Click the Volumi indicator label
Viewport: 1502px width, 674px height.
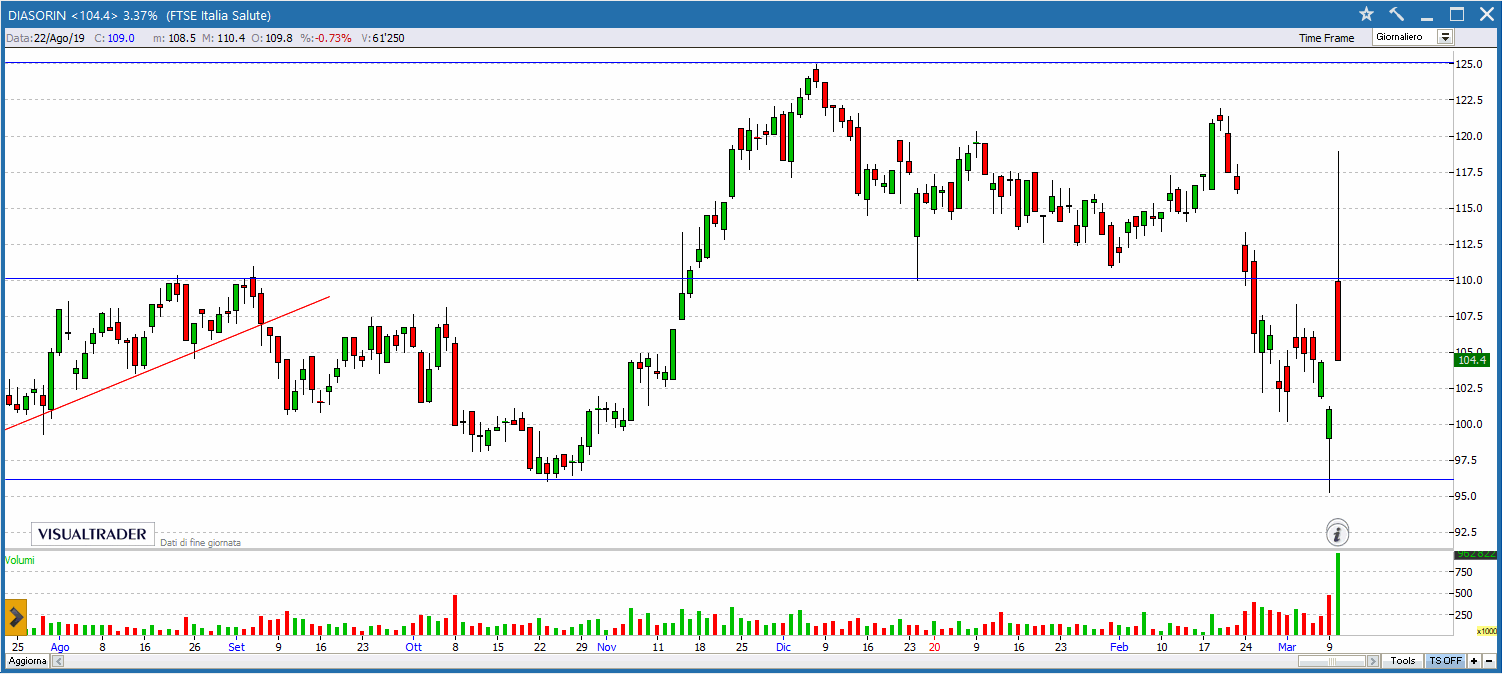click(19, 560)
